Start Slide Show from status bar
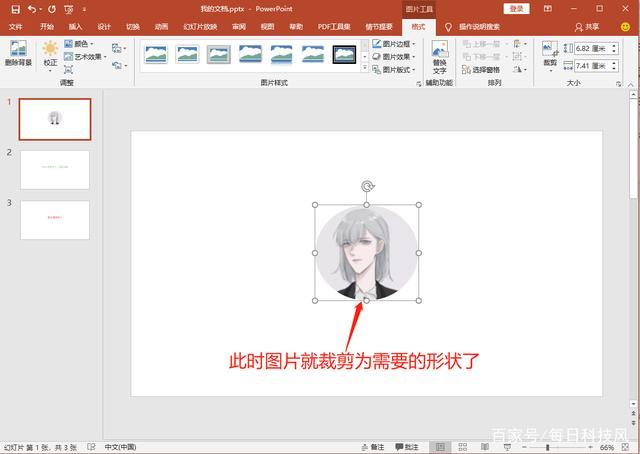 pyautogui.click(x=507, y=447)
